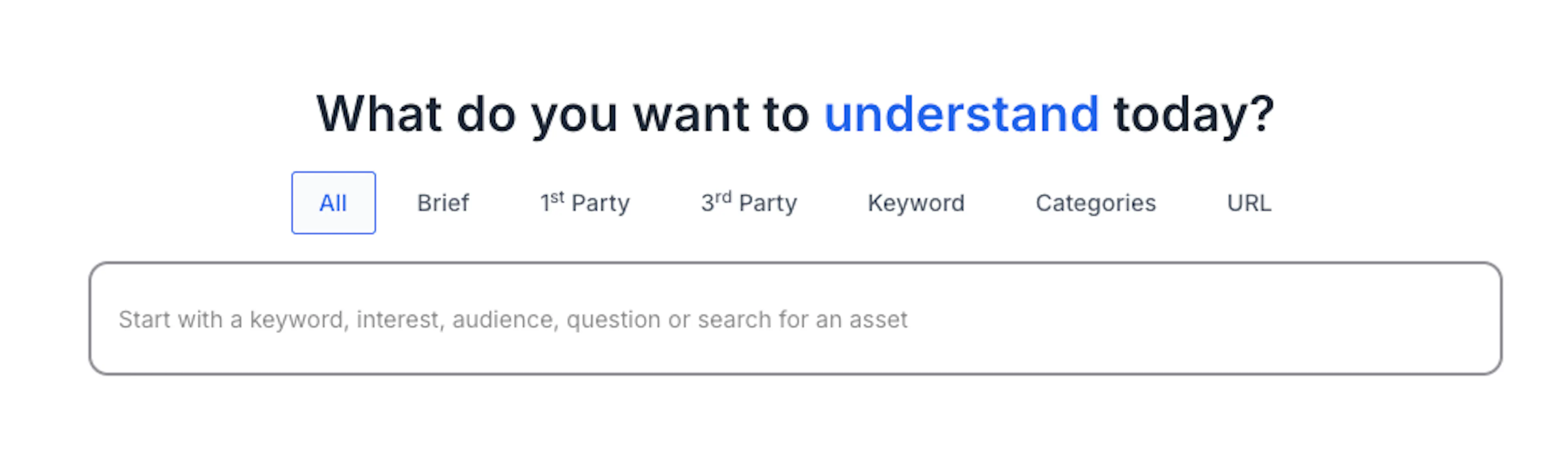Click the highlighted border box around All
Viewport: 1568px width, 464px height.
(x=333, y=202)
